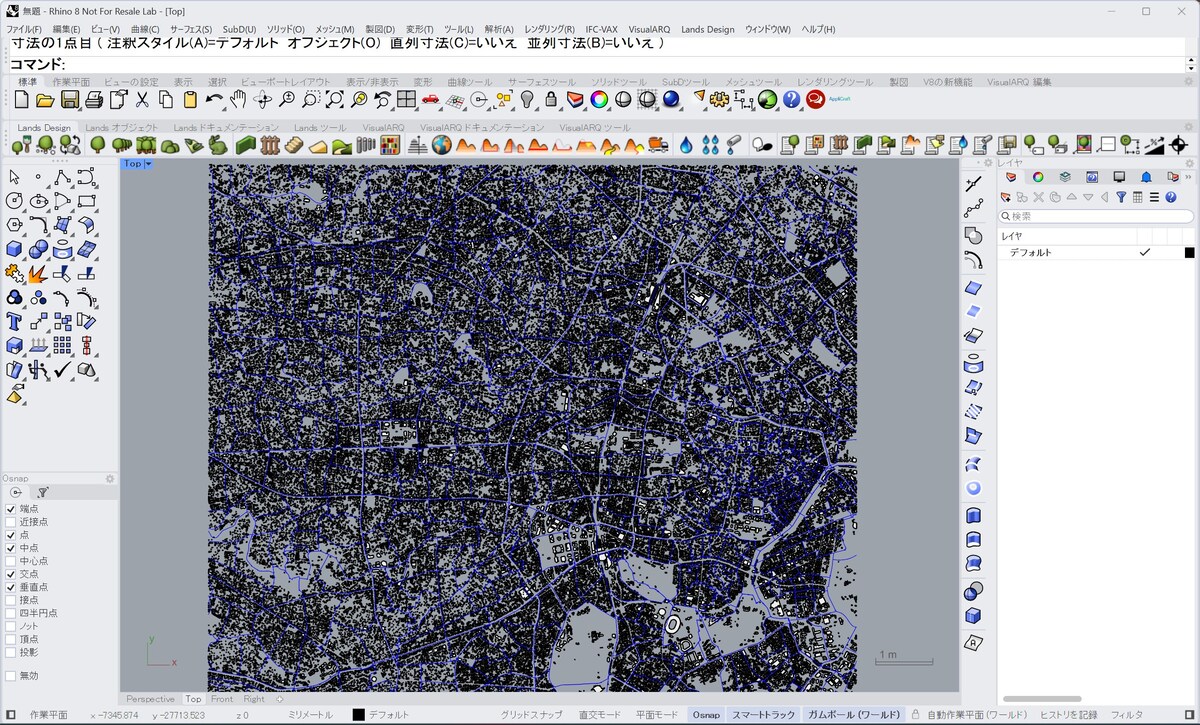Click the arrow Select tool in the sidebar
Screen dimensions: 1200x725
pyautogui.click(x=14, y=177)
